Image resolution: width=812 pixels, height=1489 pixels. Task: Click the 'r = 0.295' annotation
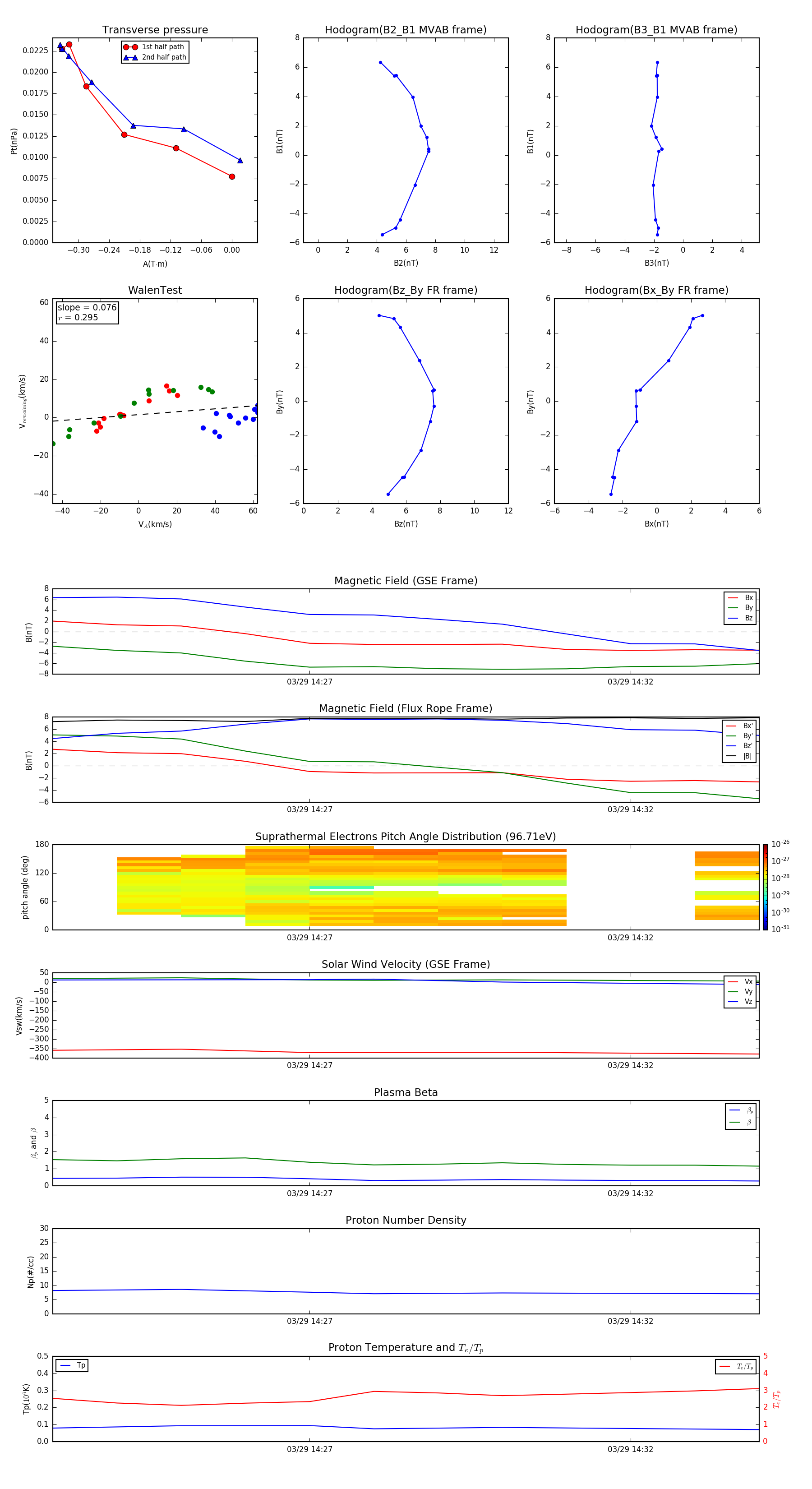click(78, 317)
